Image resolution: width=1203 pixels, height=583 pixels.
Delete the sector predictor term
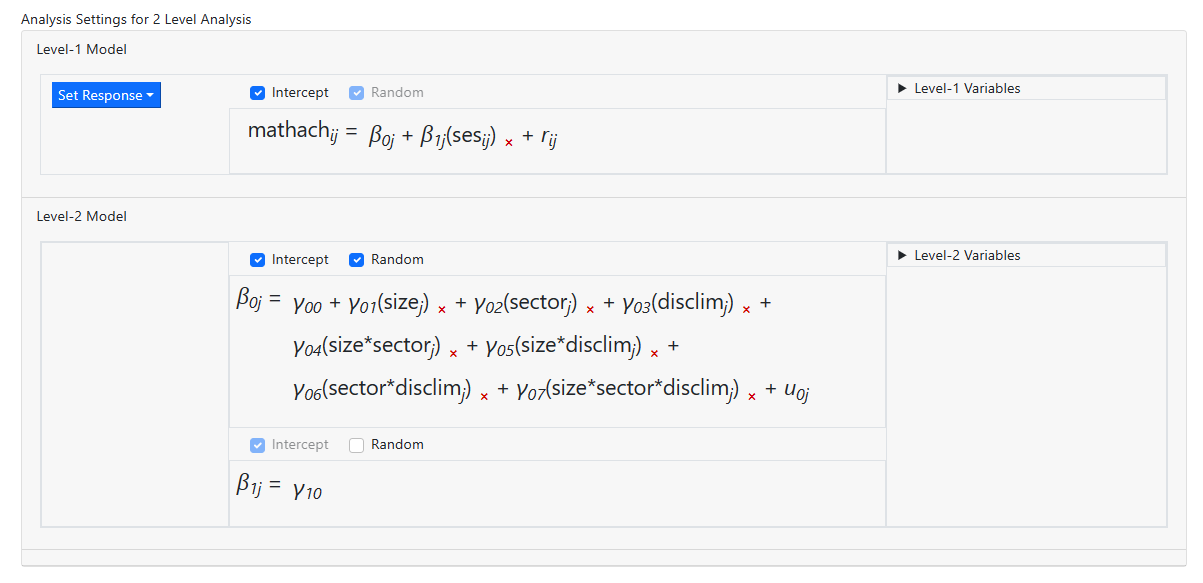pos(590,310)
